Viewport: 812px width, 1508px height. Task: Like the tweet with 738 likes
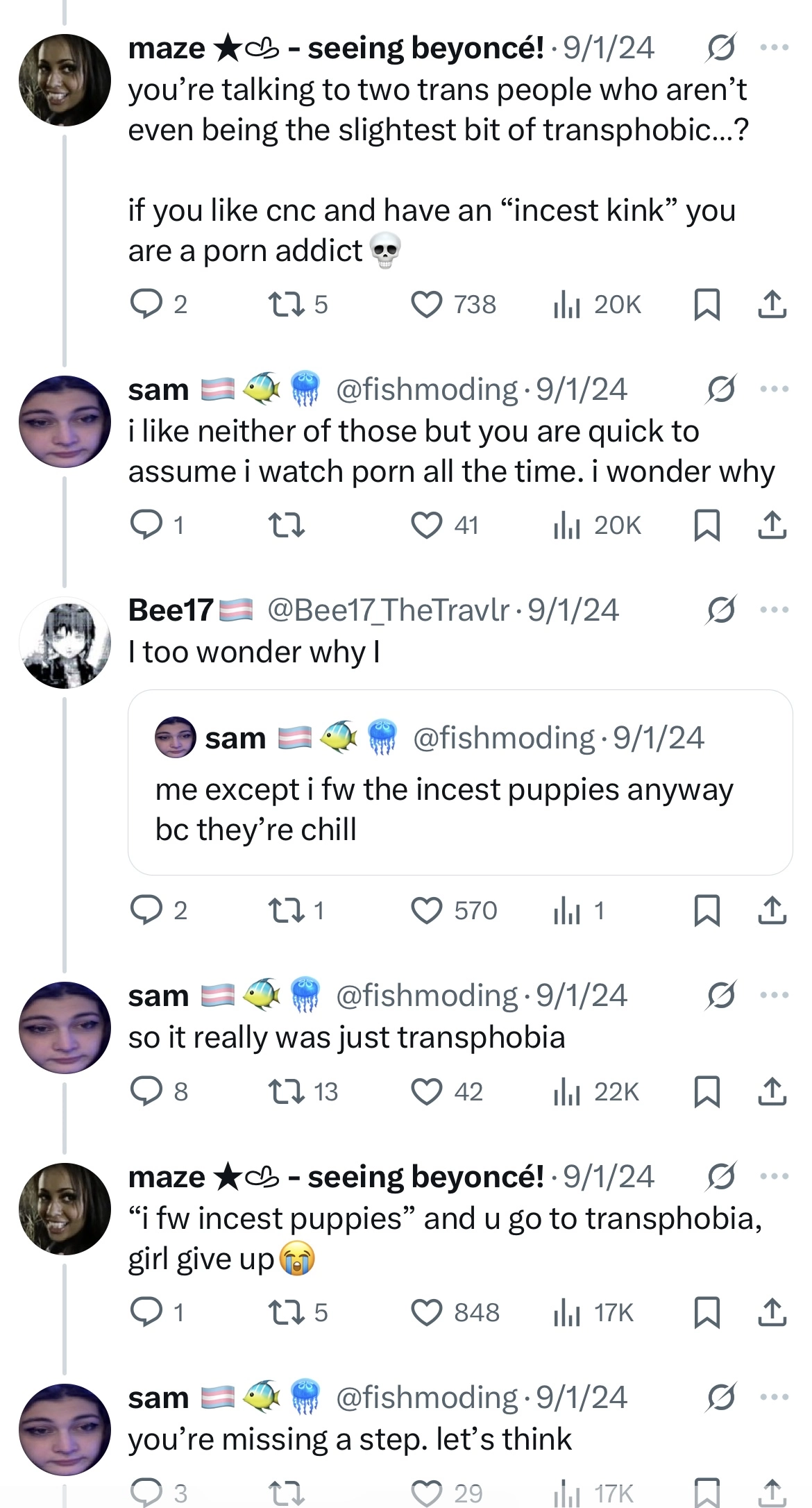pyautogui.click(x=427, y=304)
